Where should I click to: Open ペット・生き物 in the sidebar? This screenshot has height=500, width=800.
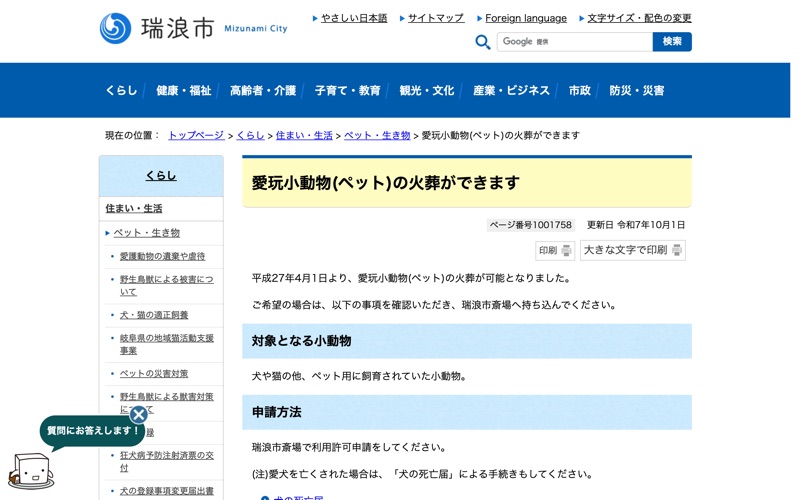[146, 233]
